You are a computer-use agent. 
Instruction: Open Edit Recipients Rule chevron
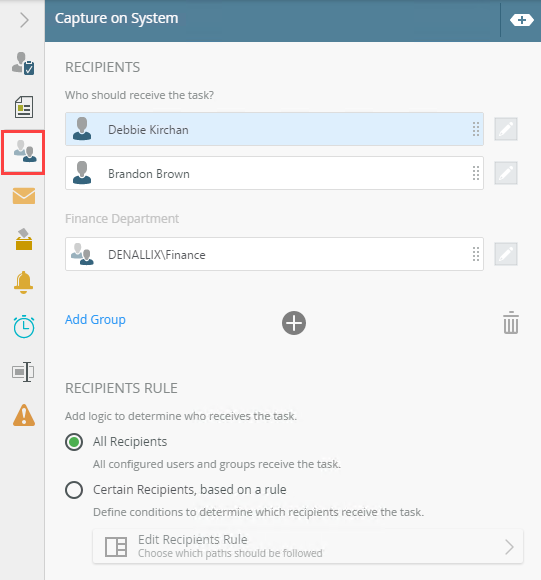509,547
